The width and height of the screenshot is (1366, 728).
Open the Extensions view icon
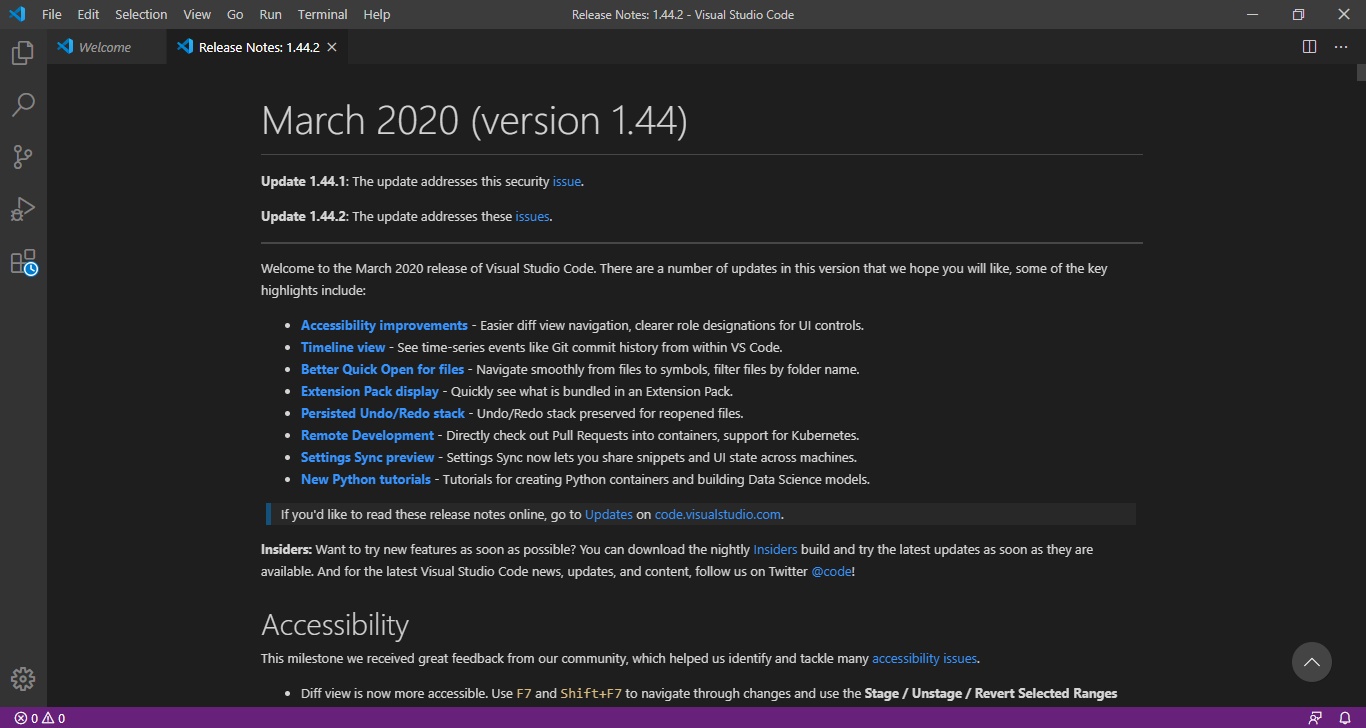(x=23, y=262)
